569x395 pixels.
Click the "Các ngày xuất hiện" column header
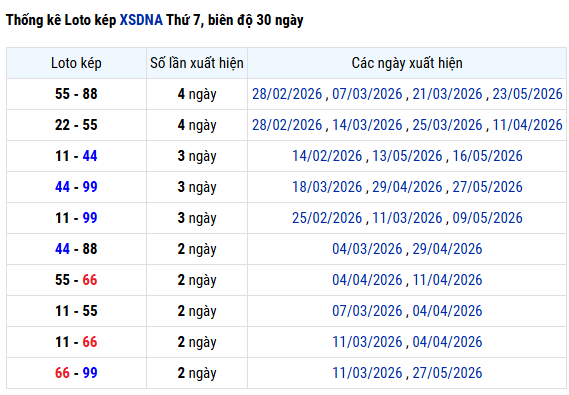click(407, 63)
